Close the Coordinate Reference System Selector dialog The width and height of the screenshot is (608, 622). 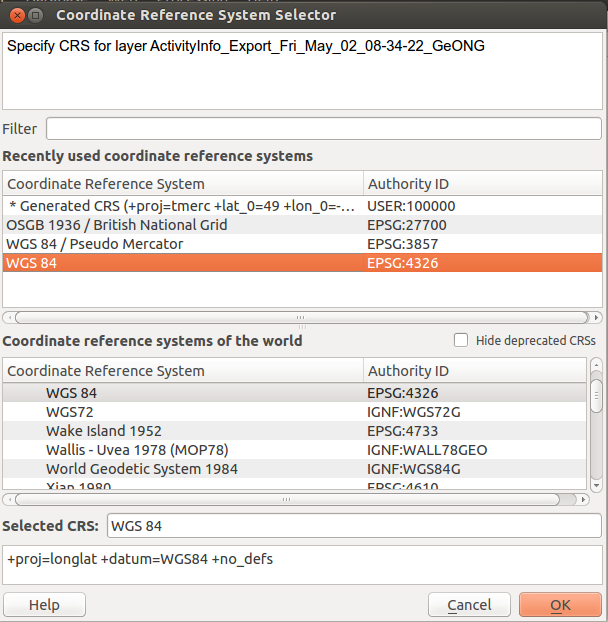17,15
